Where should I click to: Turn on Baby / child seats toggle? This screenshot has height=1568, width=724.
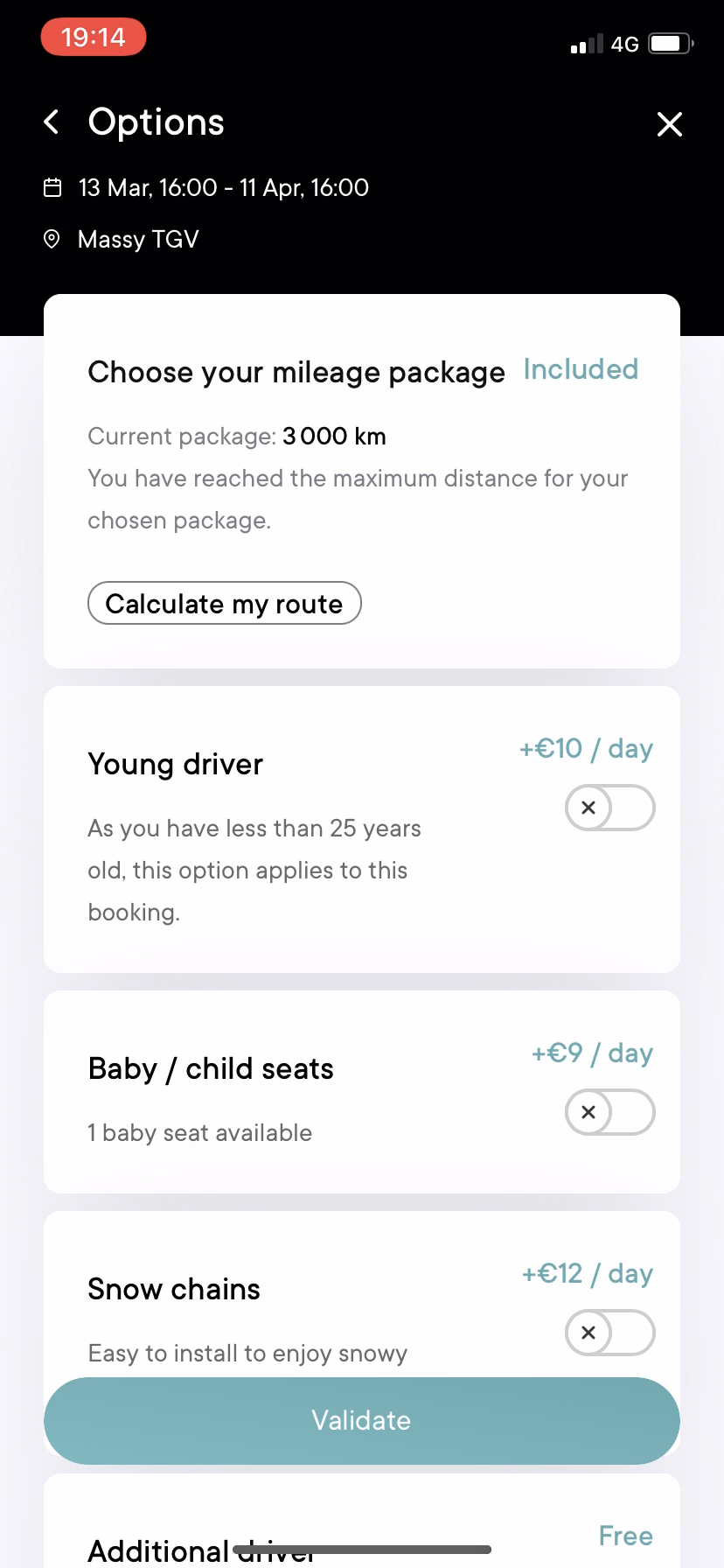click(x=609, y=1112)
